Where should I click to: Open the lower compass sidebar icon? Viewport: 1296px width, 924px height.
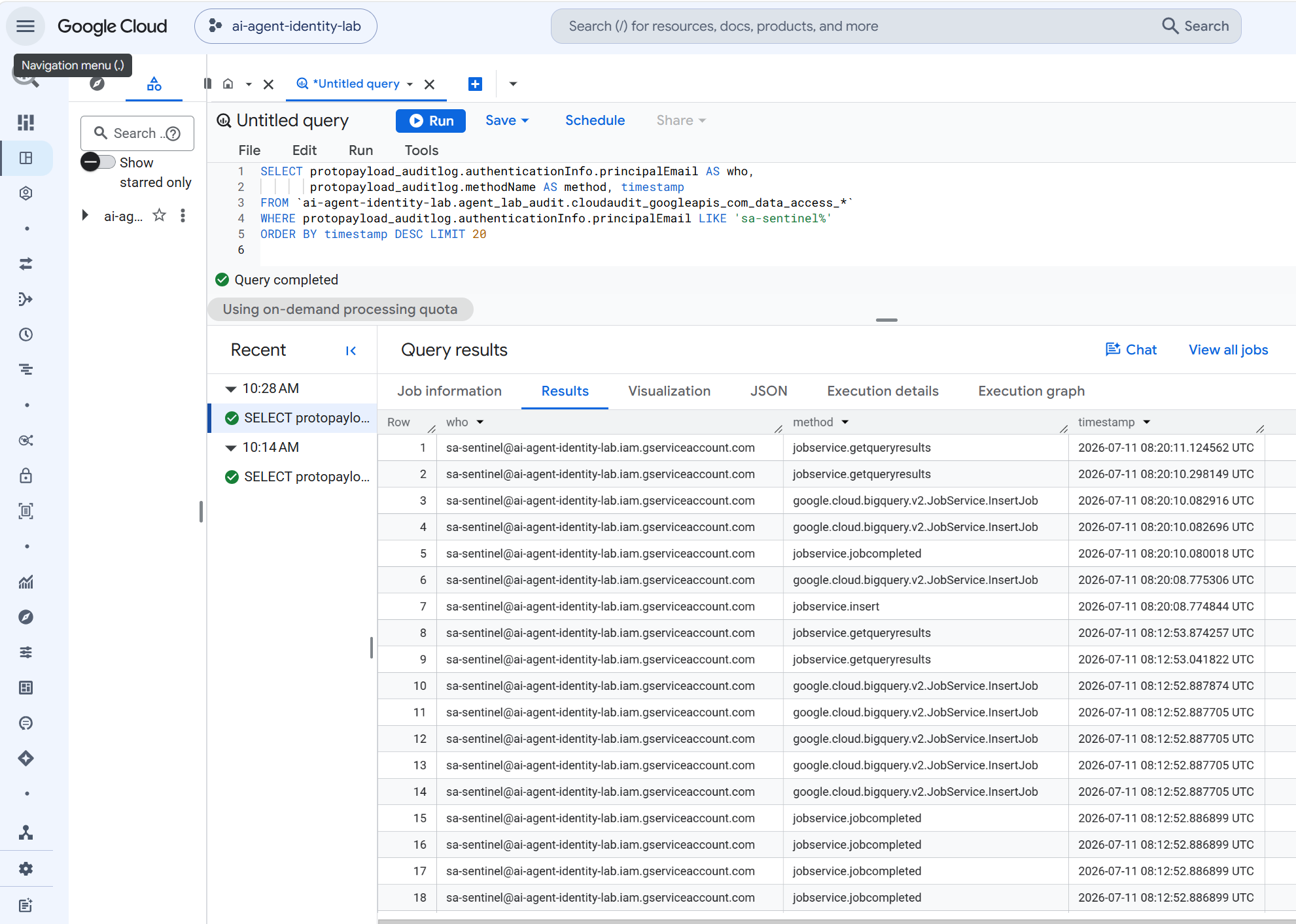pyautogui.click(x=26, y=617)
